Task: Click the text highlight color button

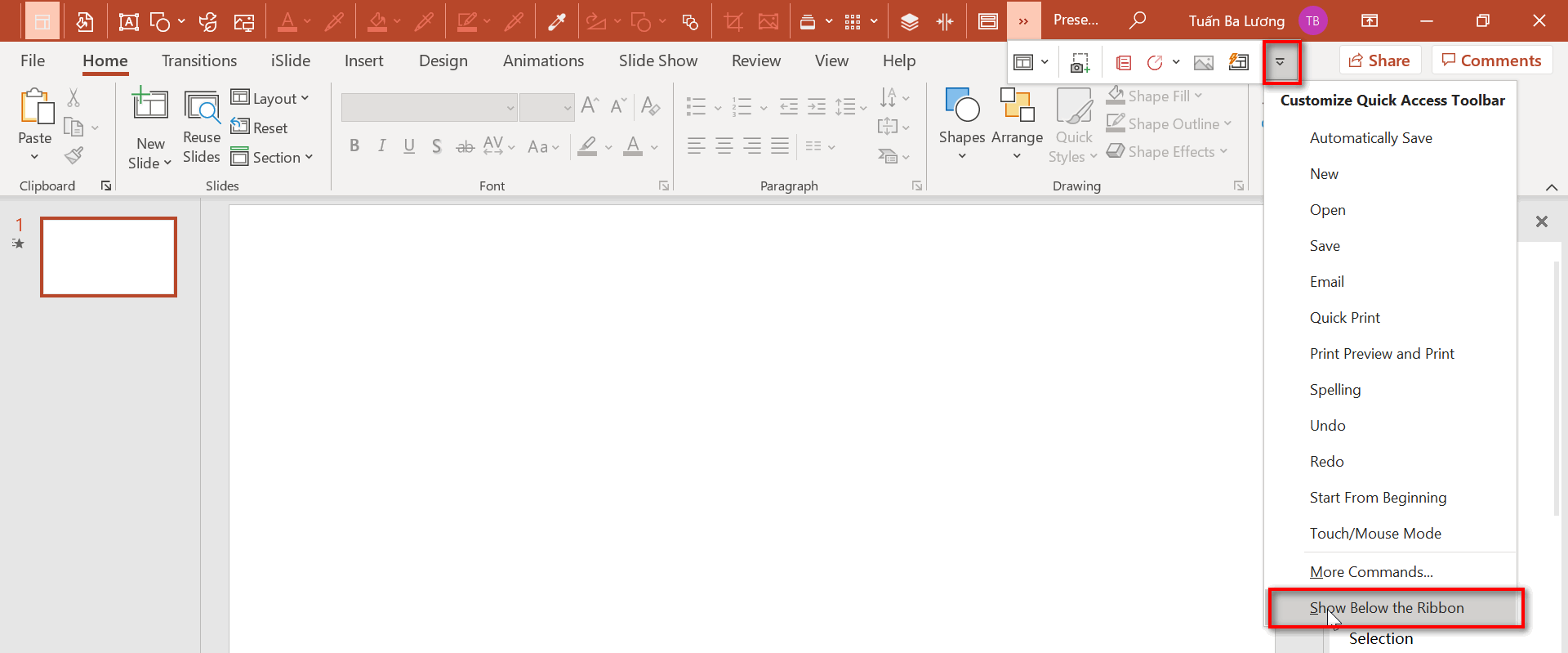Action: [587, 146]
